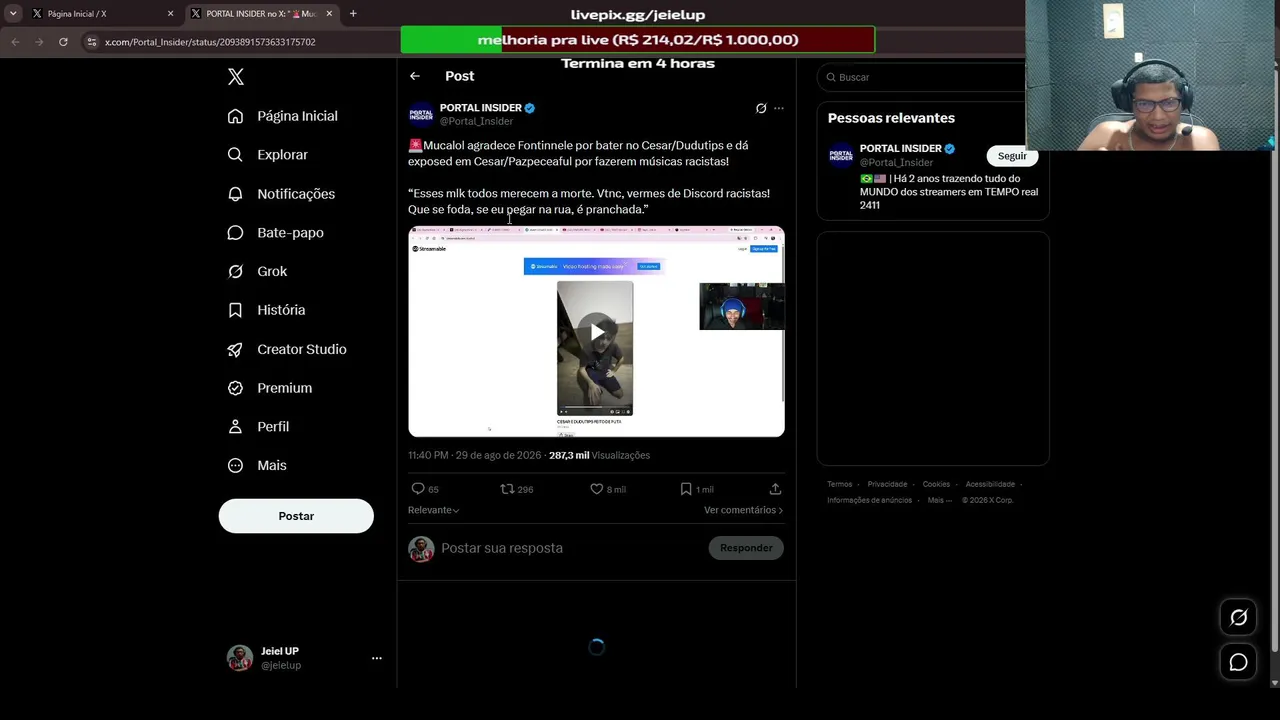Open Grok from the sidebar
This screenshot has height=720, width=1280.
258,272
